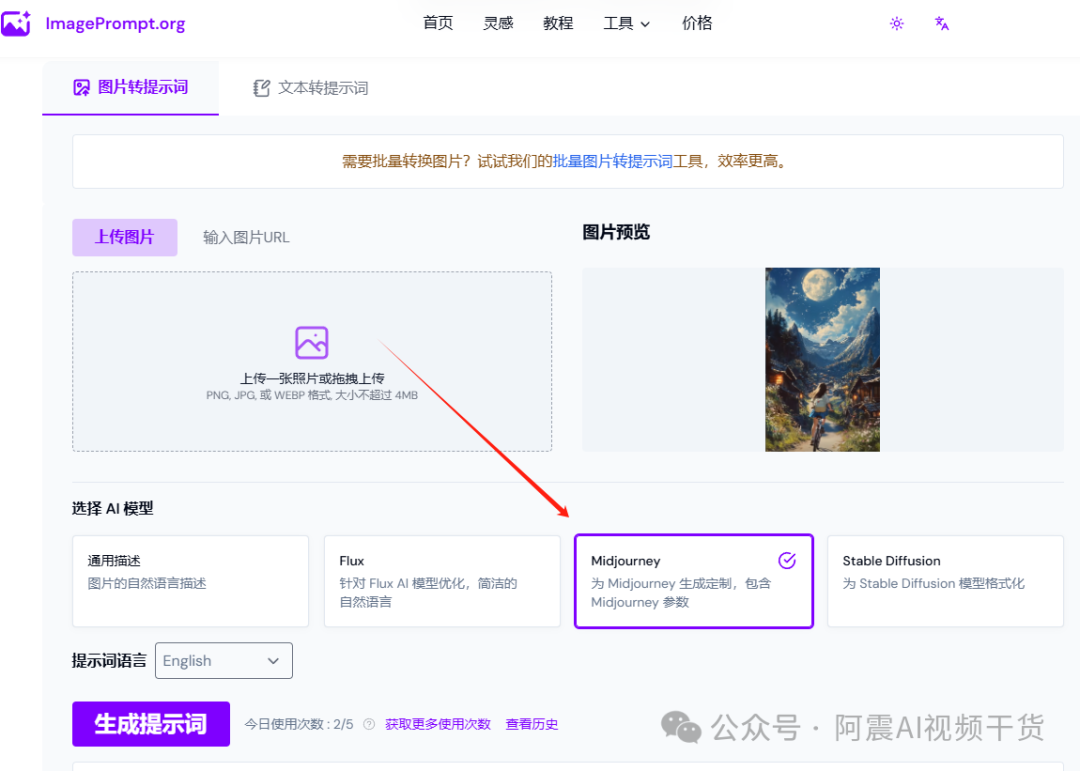Viewport: 1080px width, 771px height.
Task: Switch to the 输入图片URL tab
Action: pyautogui.click(x=245, y=237)
